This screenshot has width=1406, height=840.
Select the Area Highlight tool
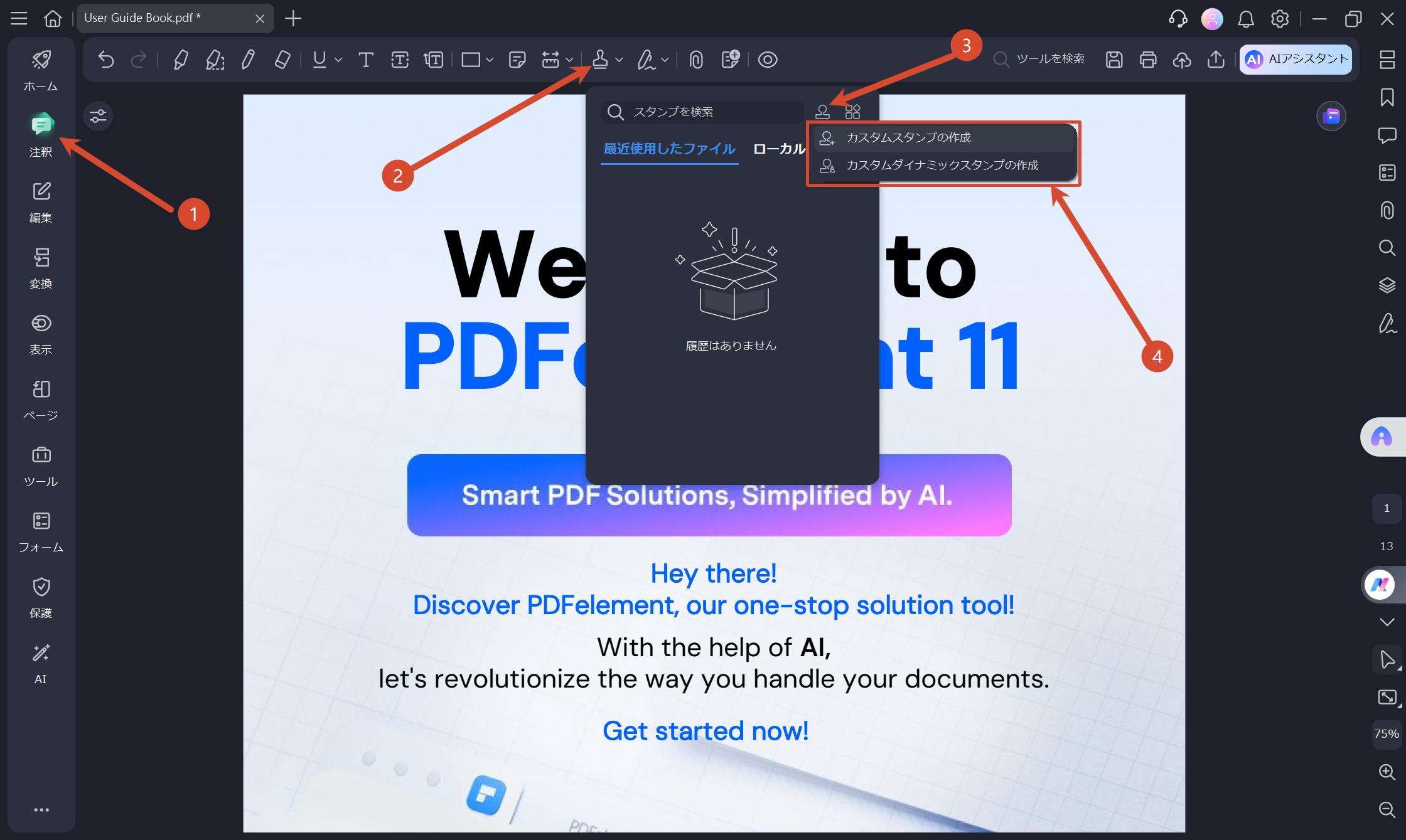215,60
